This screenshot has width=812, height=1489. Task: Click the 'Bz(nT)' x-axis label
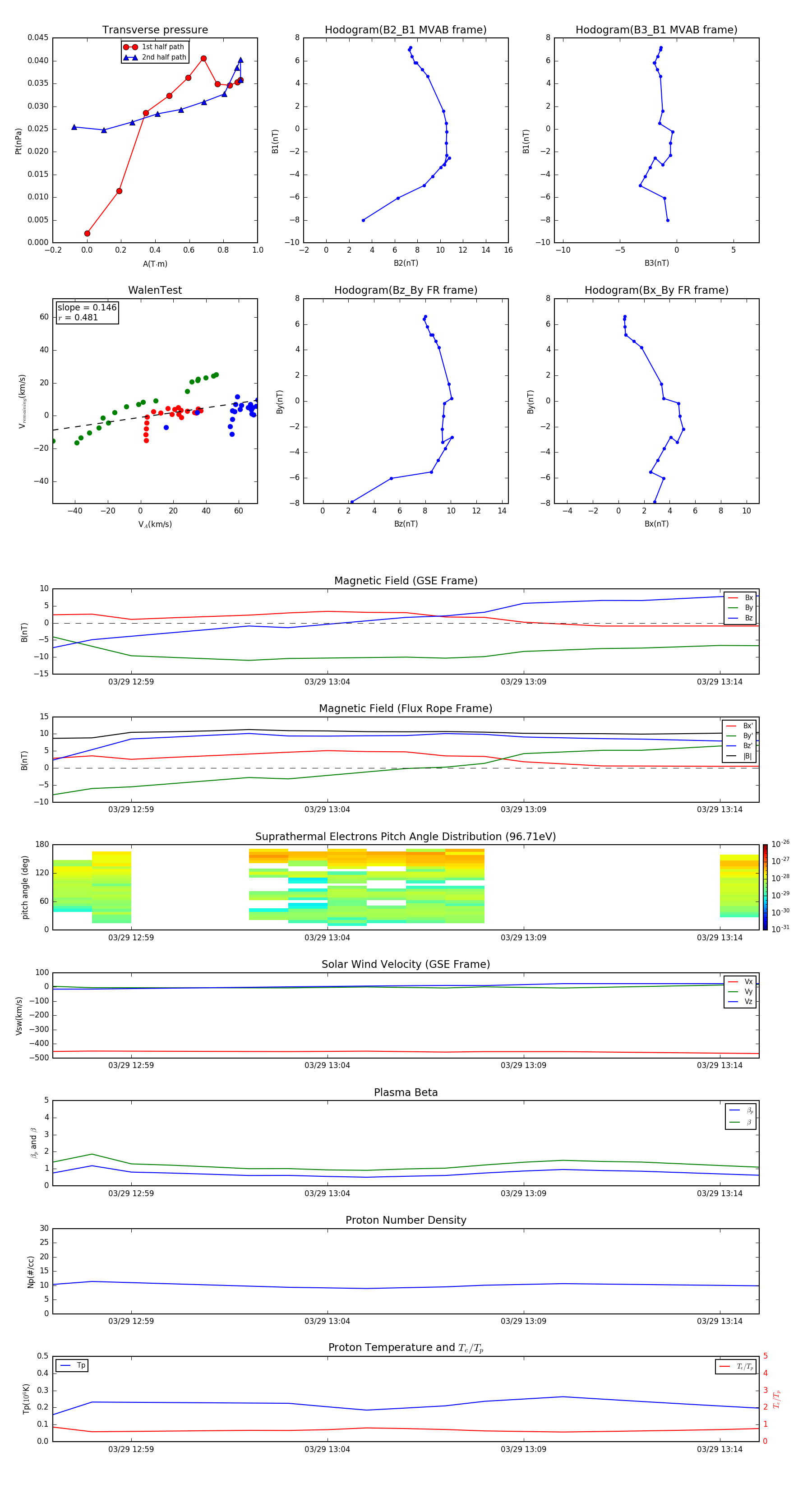(x=406, y=524)
